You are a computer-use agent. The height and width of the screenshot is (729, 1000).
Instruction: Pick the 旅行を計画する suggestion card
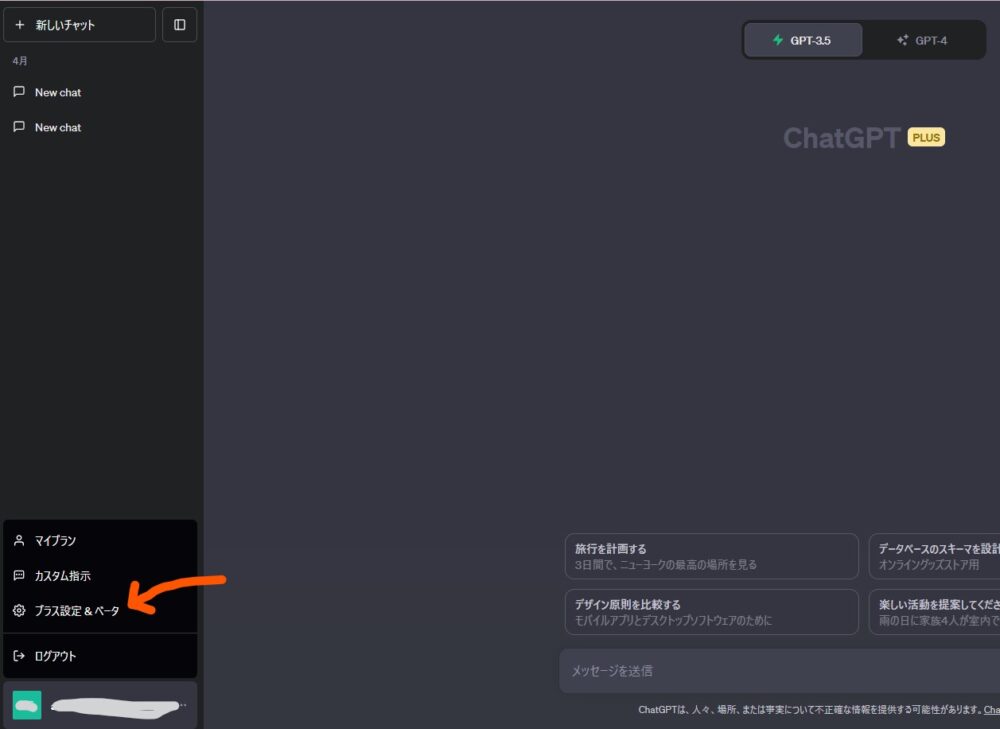(711, 556)
